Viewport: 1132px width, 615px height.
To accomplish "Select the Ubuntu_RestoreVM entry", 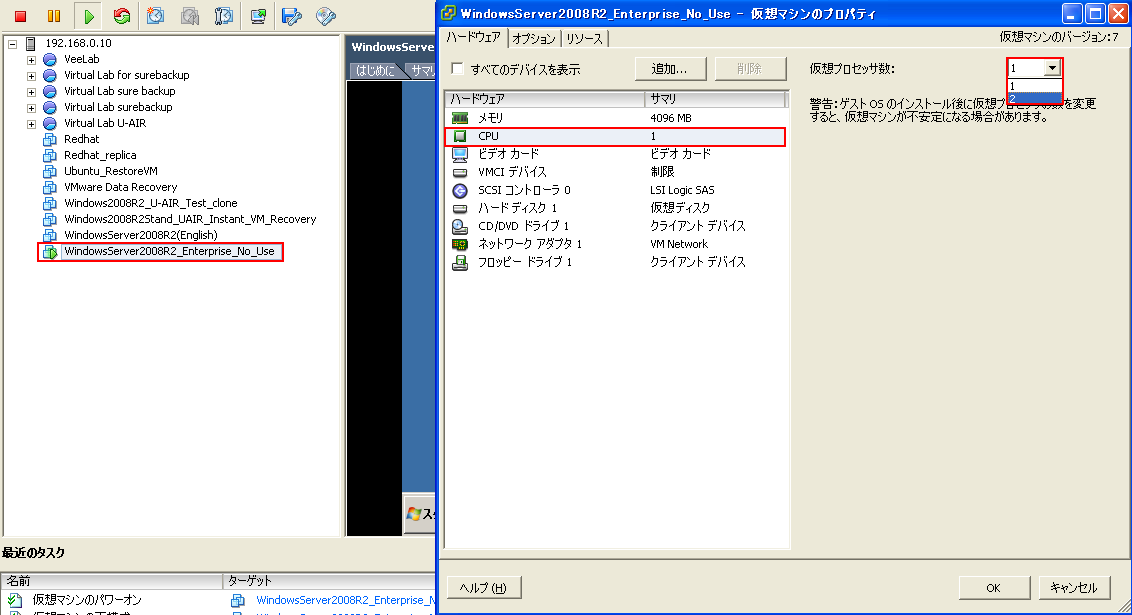I will pyautogui.click(x=110, y=171).
